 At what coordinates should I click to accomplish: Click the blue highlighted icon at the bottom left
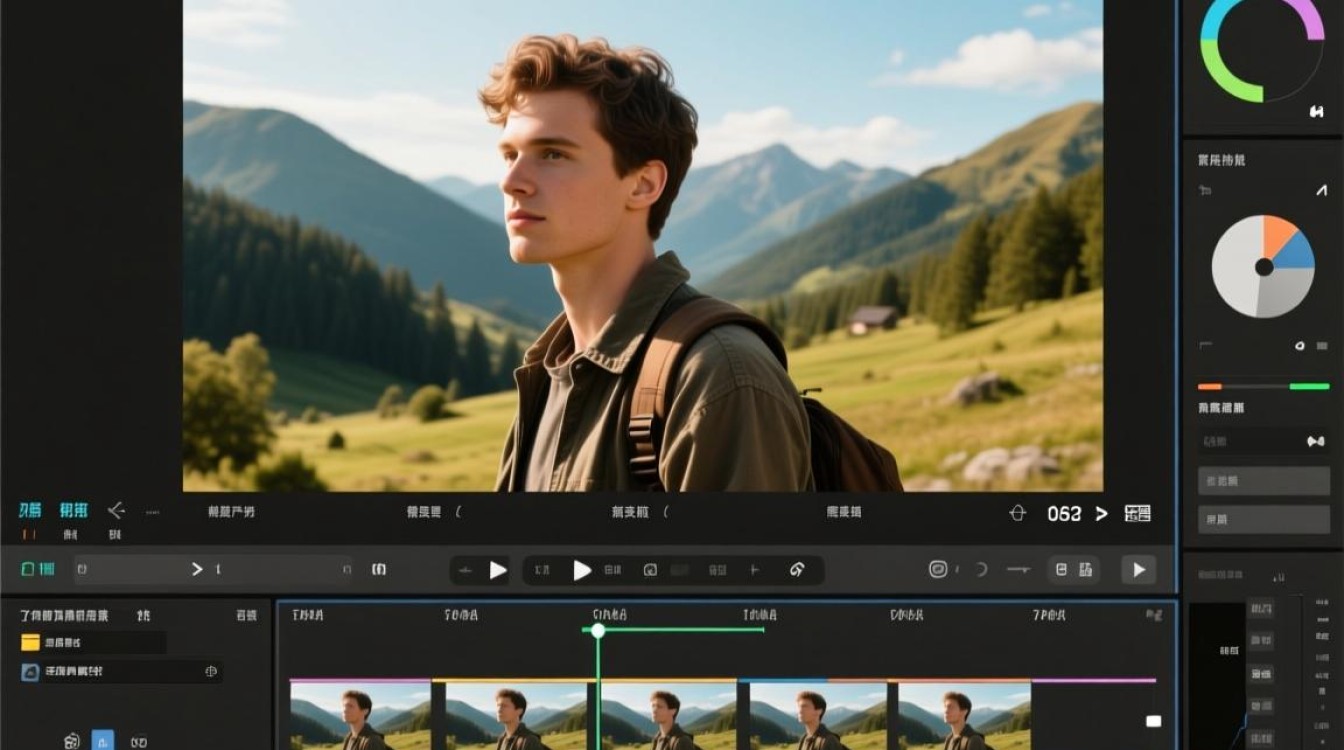103,741
